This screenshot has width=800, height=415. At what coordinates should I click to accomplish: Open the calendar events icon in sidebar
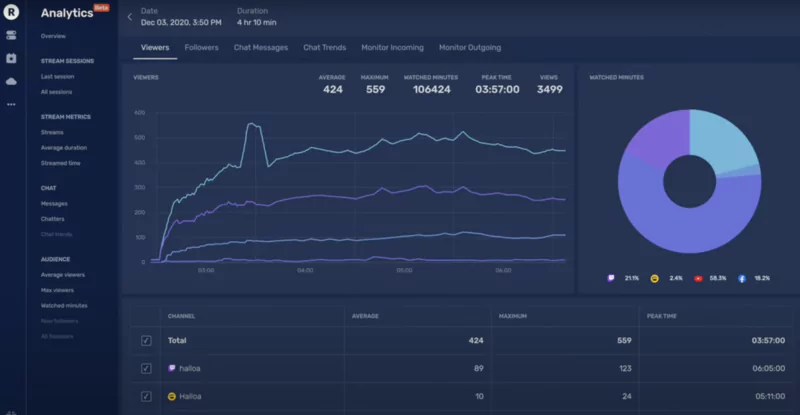(11, 58)
